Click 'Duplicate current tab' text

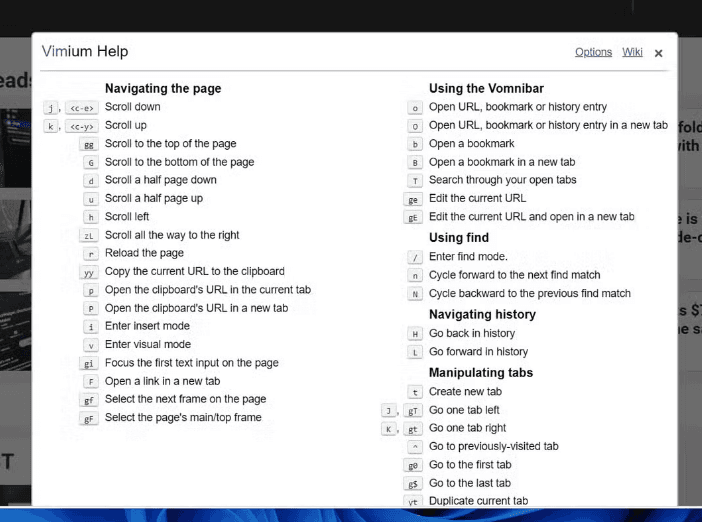479,501
